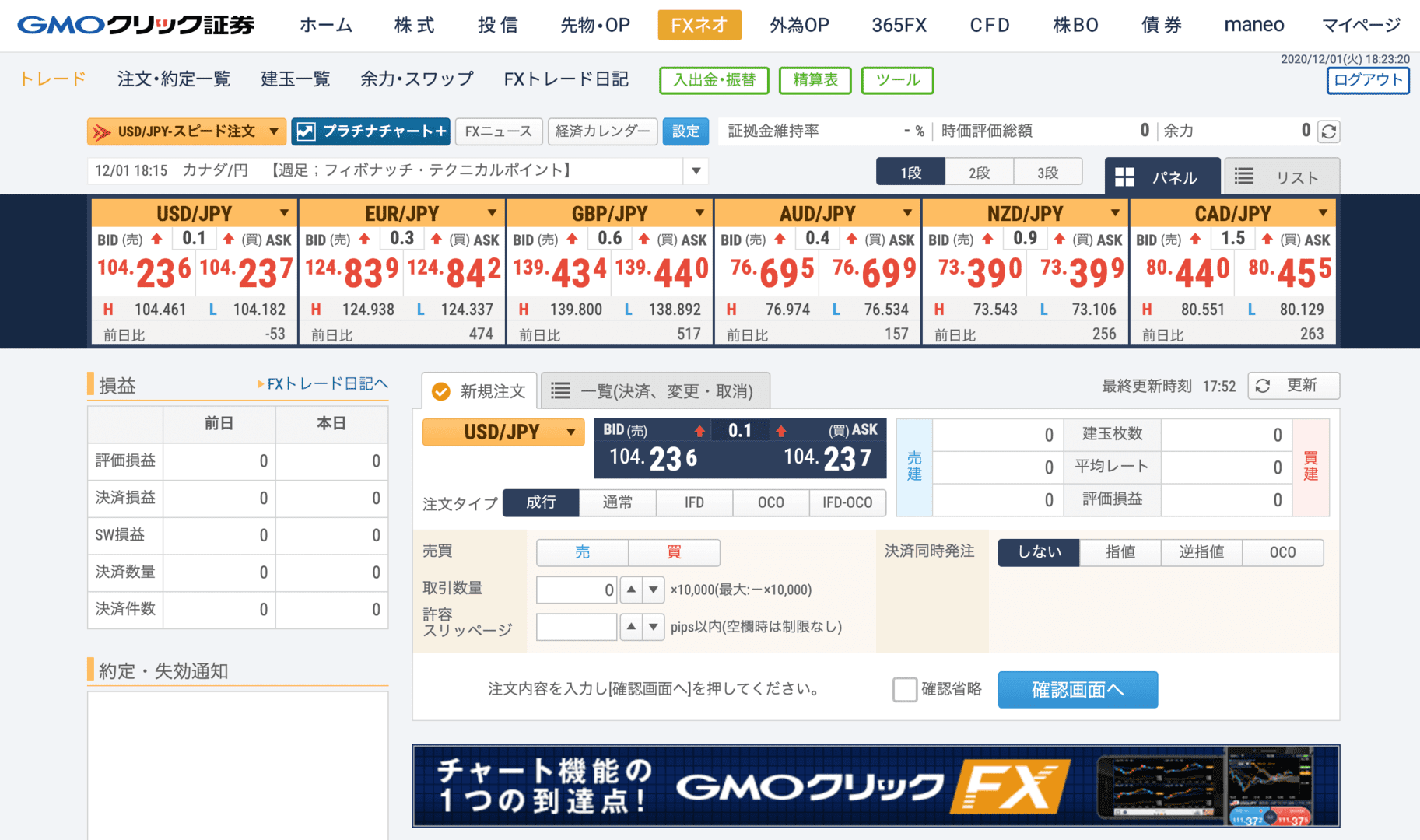Click ツール button

[x=898, y=80]
